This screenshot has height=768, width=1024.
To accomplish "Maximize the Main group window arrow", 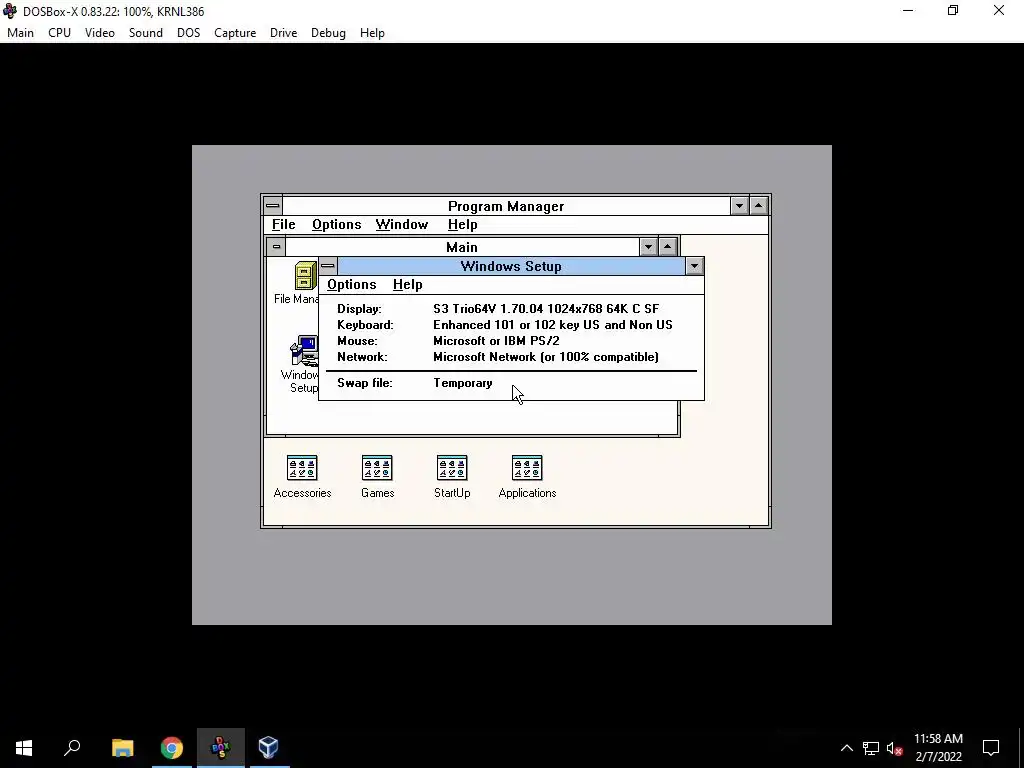I will (667, 247).
